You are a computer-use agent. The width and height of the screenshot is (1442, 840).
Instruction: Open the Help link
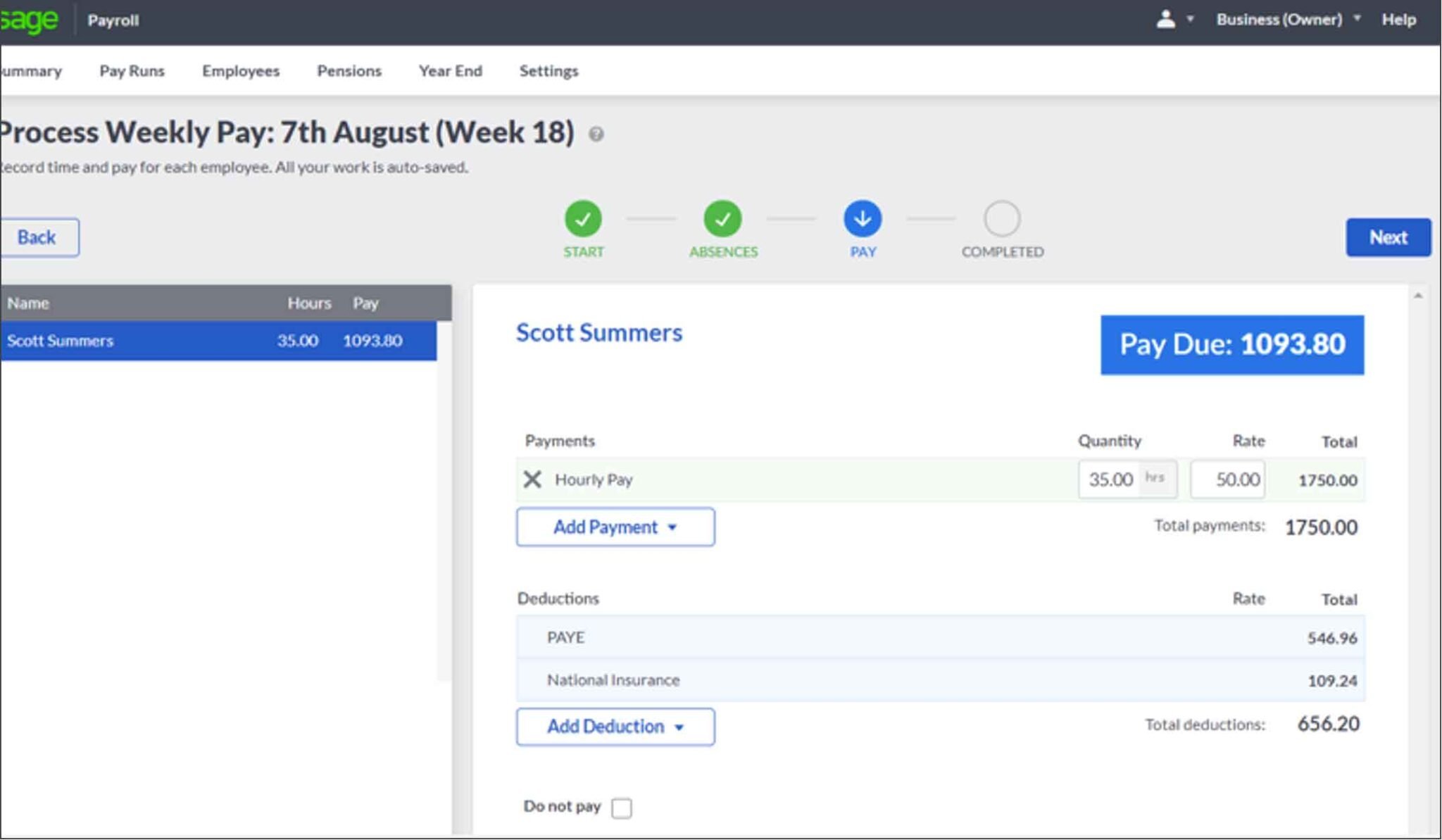[1400, 19]
